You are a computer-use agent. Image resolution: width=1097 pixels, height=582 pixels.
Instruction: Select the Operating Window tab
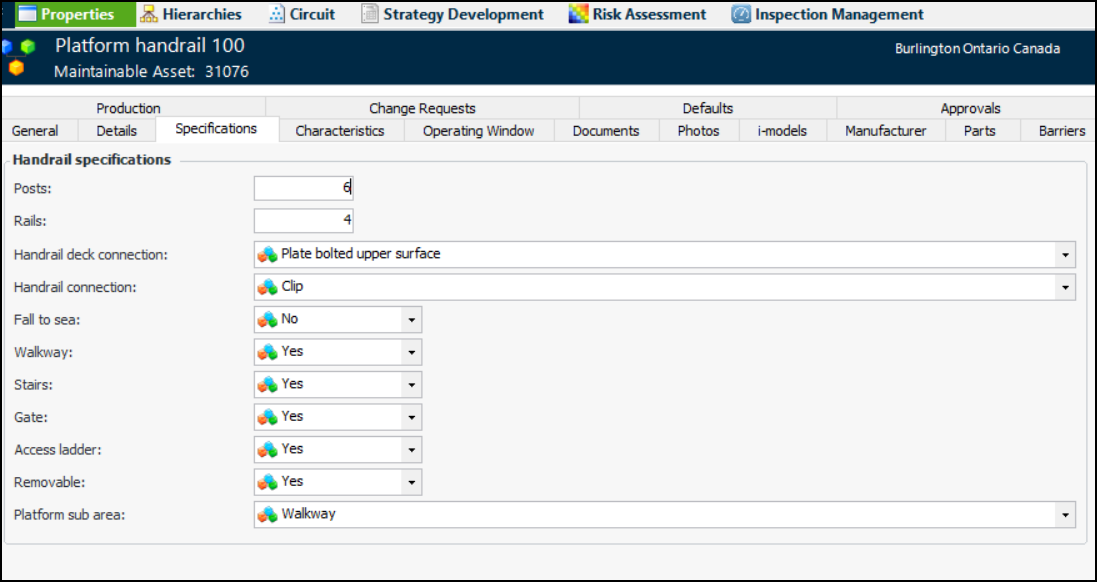point(478,131)
